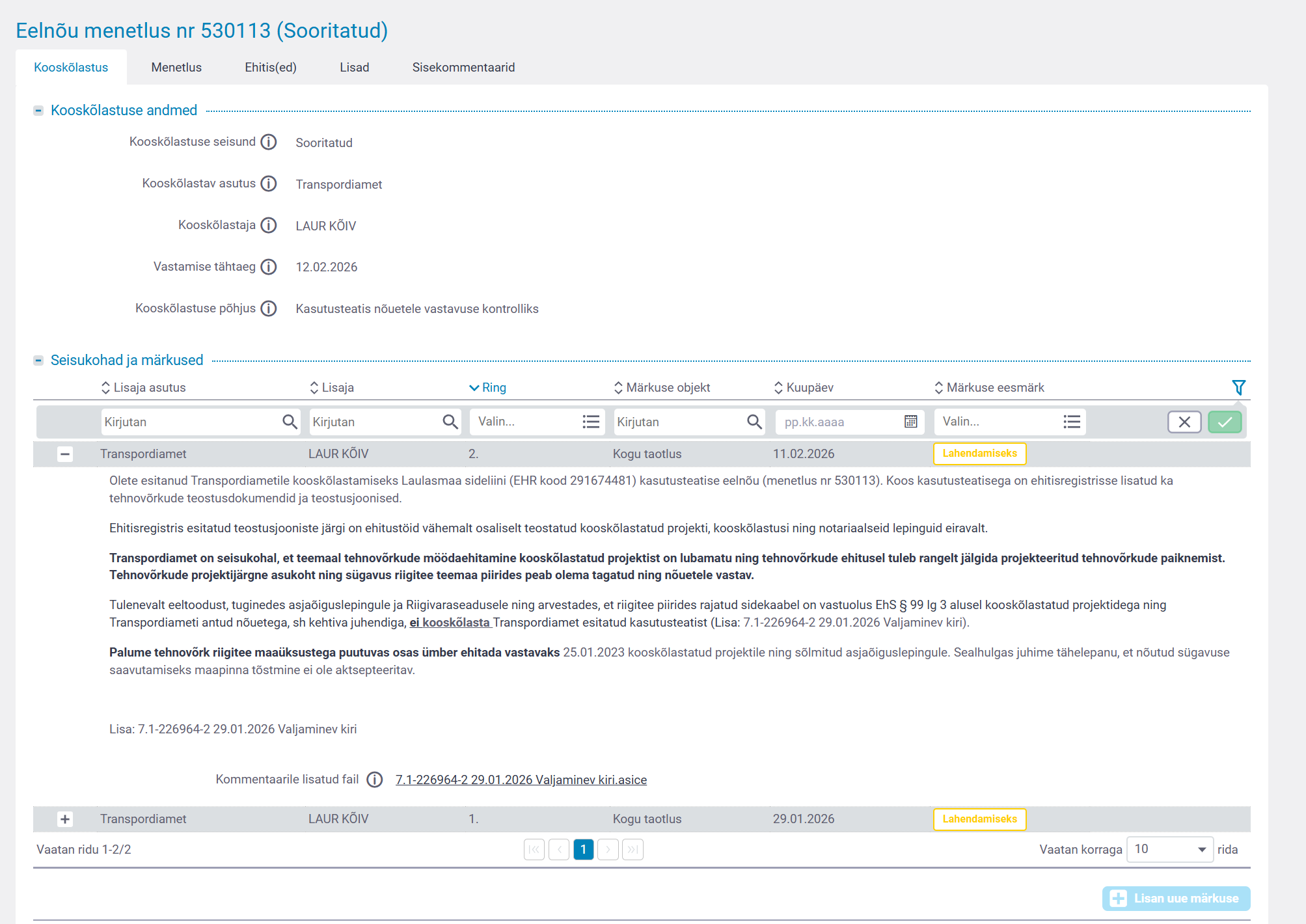Collapse the 11.02.2026 Transpordiamet row
Screen dimensions: 1306x924
(65, 454)
